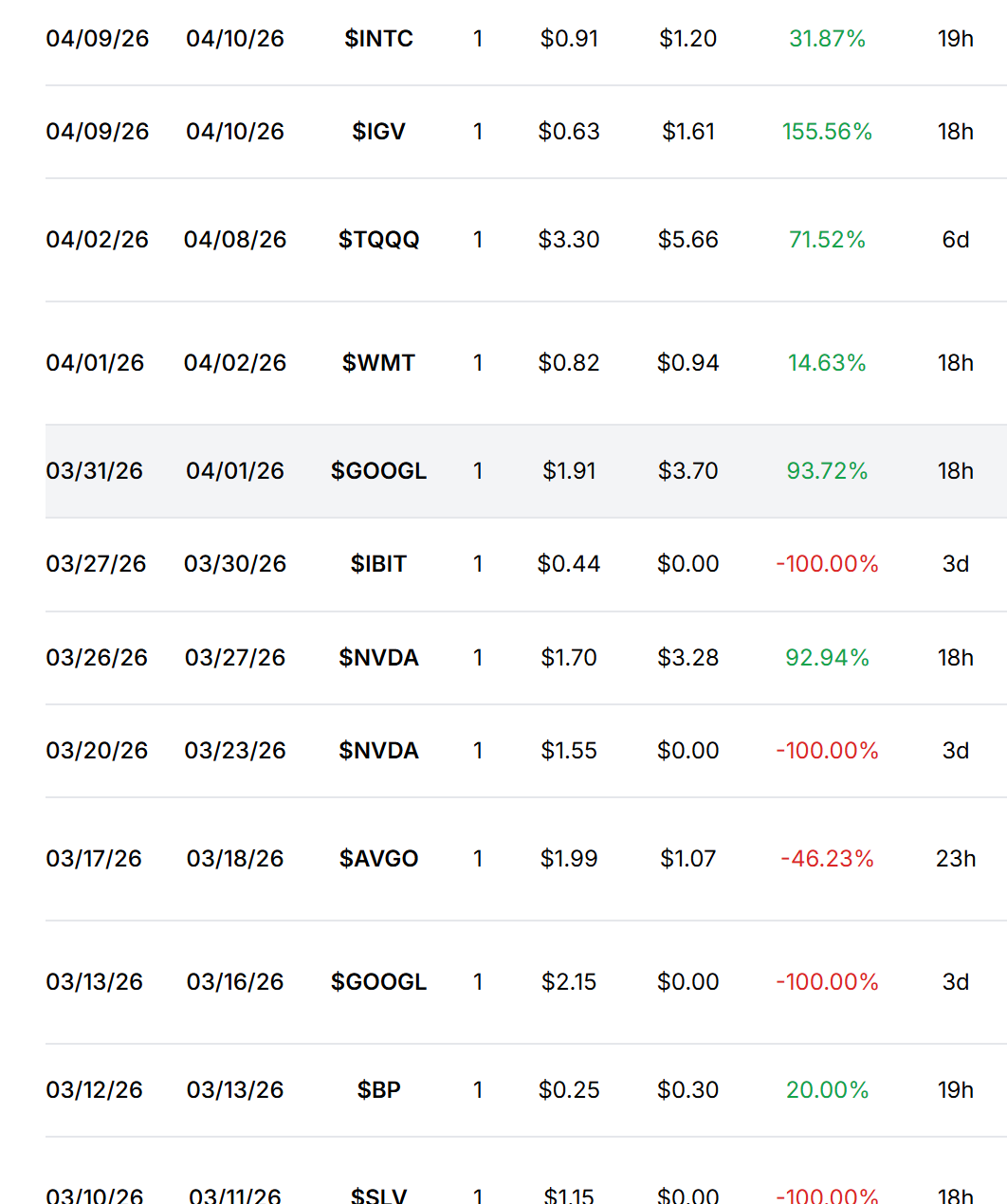Viewport: 1007px width, 1204px height.
Task: Click the 71.52% return for TQQQ
Action: (827, 240)
